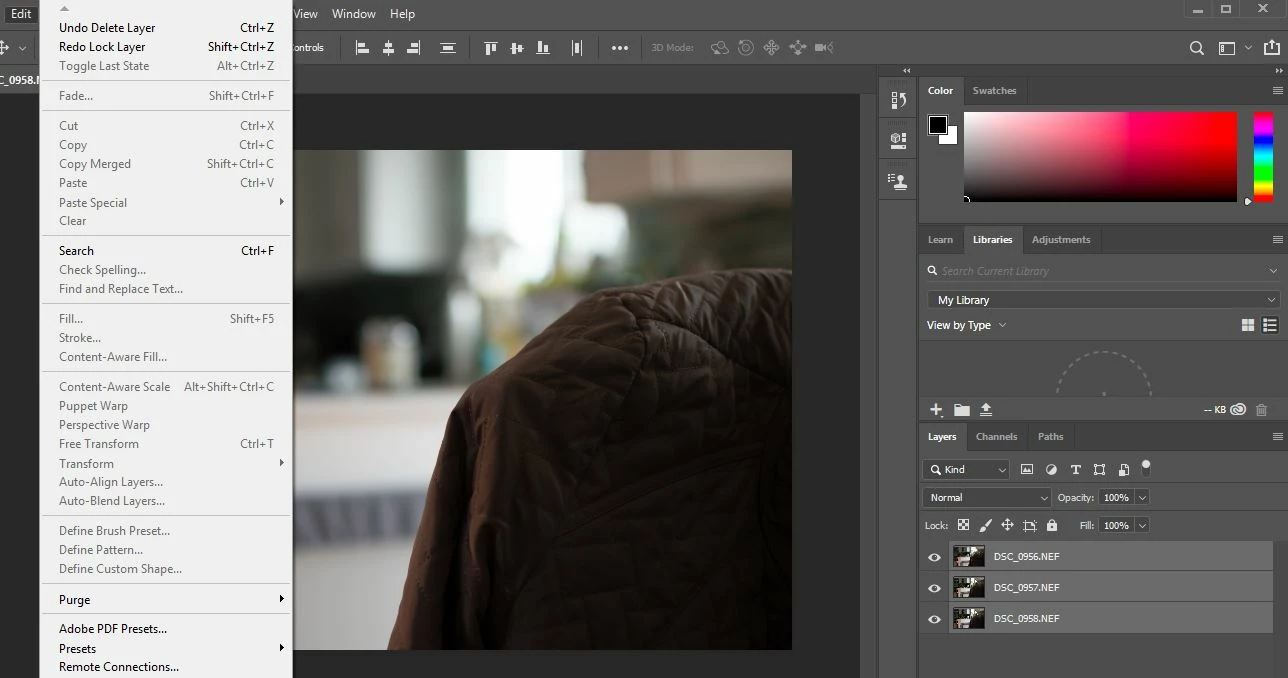1288x678 pixels.
Task: Open the Clone Source panel icon
Action: [x=898, y=181]
